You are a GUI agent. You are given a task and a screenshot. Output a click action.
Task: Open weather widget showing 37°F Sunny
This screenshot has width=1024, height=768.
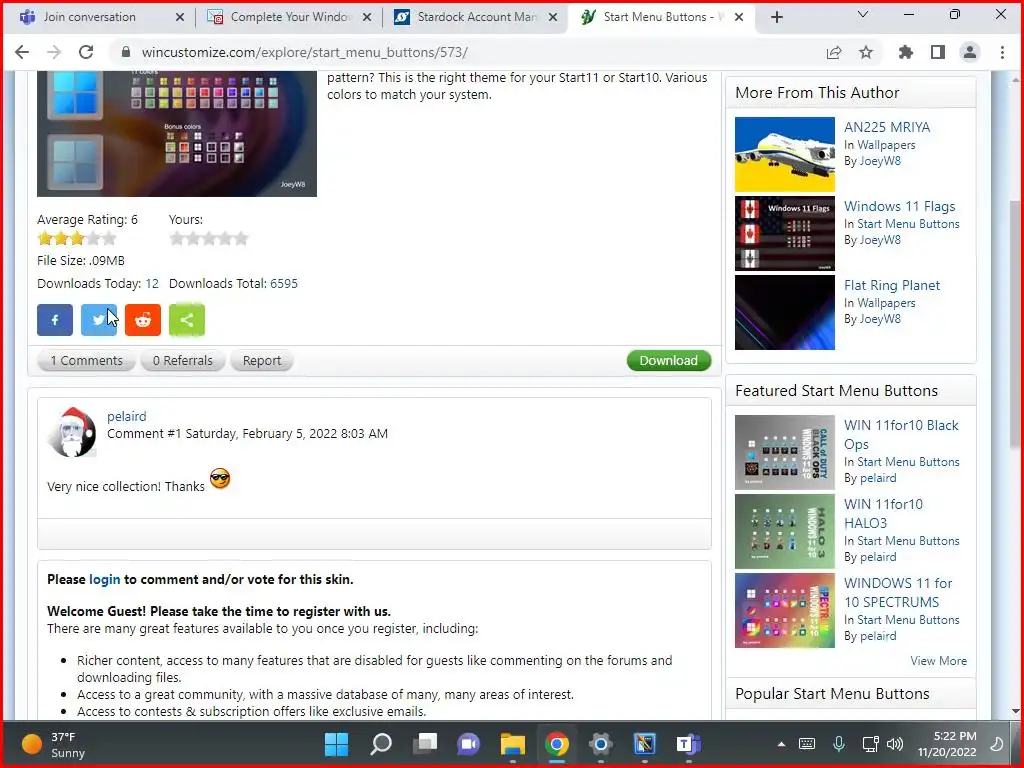[54, 744]
